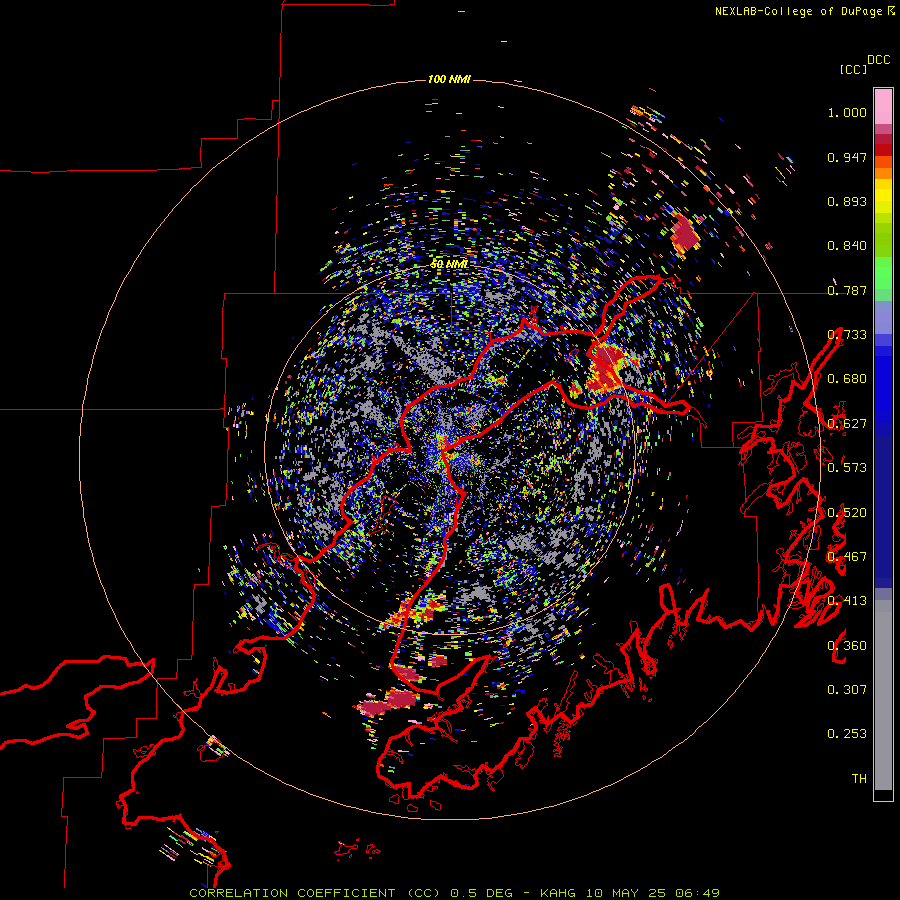Screen dimensions: 900x900
Task: Click the 0.573 value on the color scale
Action: pyautogui.click(x=847, y=468)
